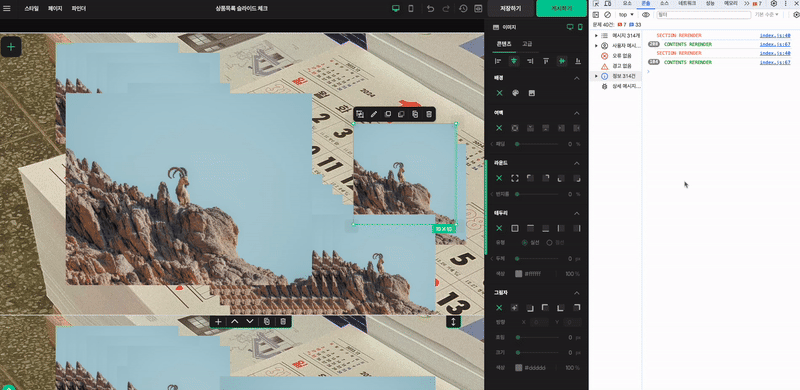Screen dimensions: 800x390
Task: Open the 스타일 menu
Action: click(x=31, y=9)
